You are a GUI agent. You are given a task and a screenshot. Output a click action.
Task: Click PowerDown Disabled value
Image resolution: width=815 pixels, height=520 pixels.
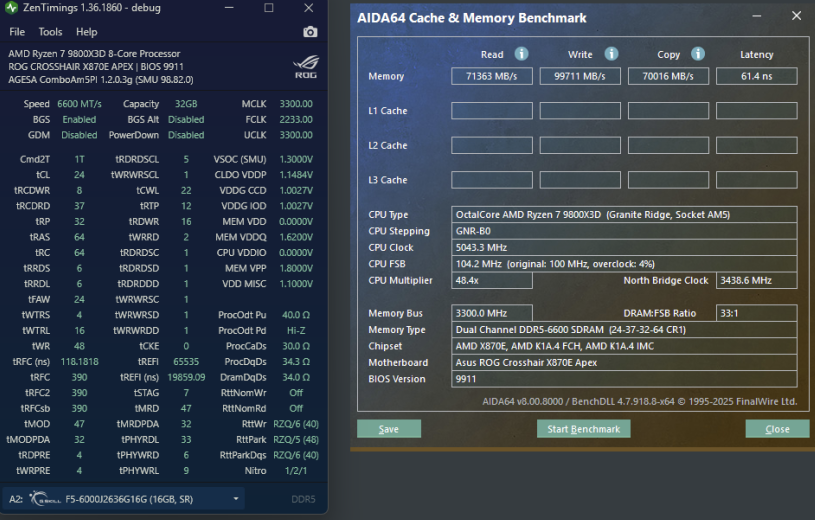click(186, 135)
